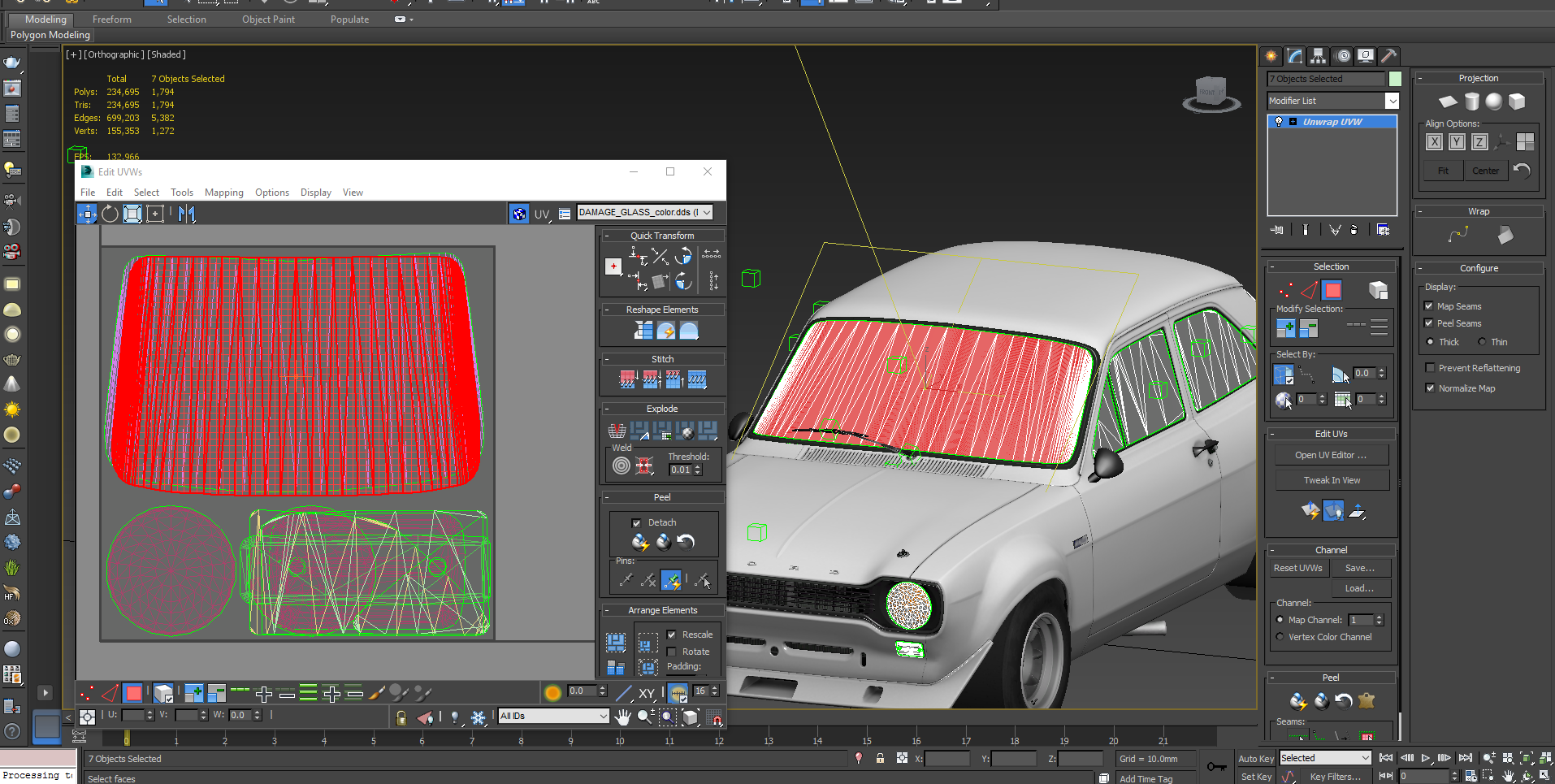Open the Display menu in Edit UVWs
1555x784 pixels.
coord(316,193)
